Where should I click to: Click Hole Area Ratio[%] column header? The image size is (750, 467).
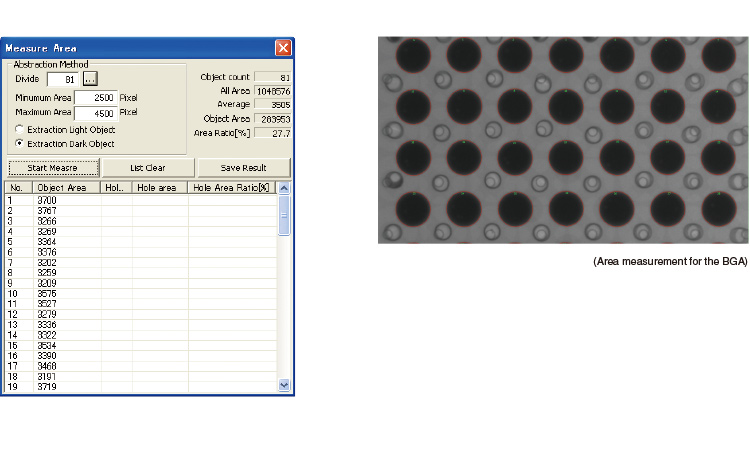pos(231,187)
